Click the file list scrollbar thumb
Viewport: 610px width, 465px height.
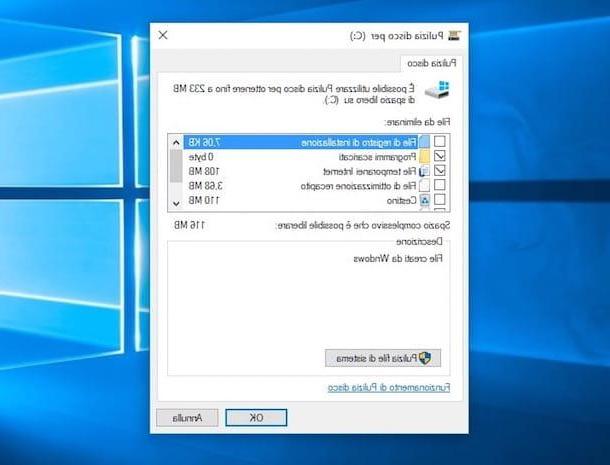pos(176,166)
